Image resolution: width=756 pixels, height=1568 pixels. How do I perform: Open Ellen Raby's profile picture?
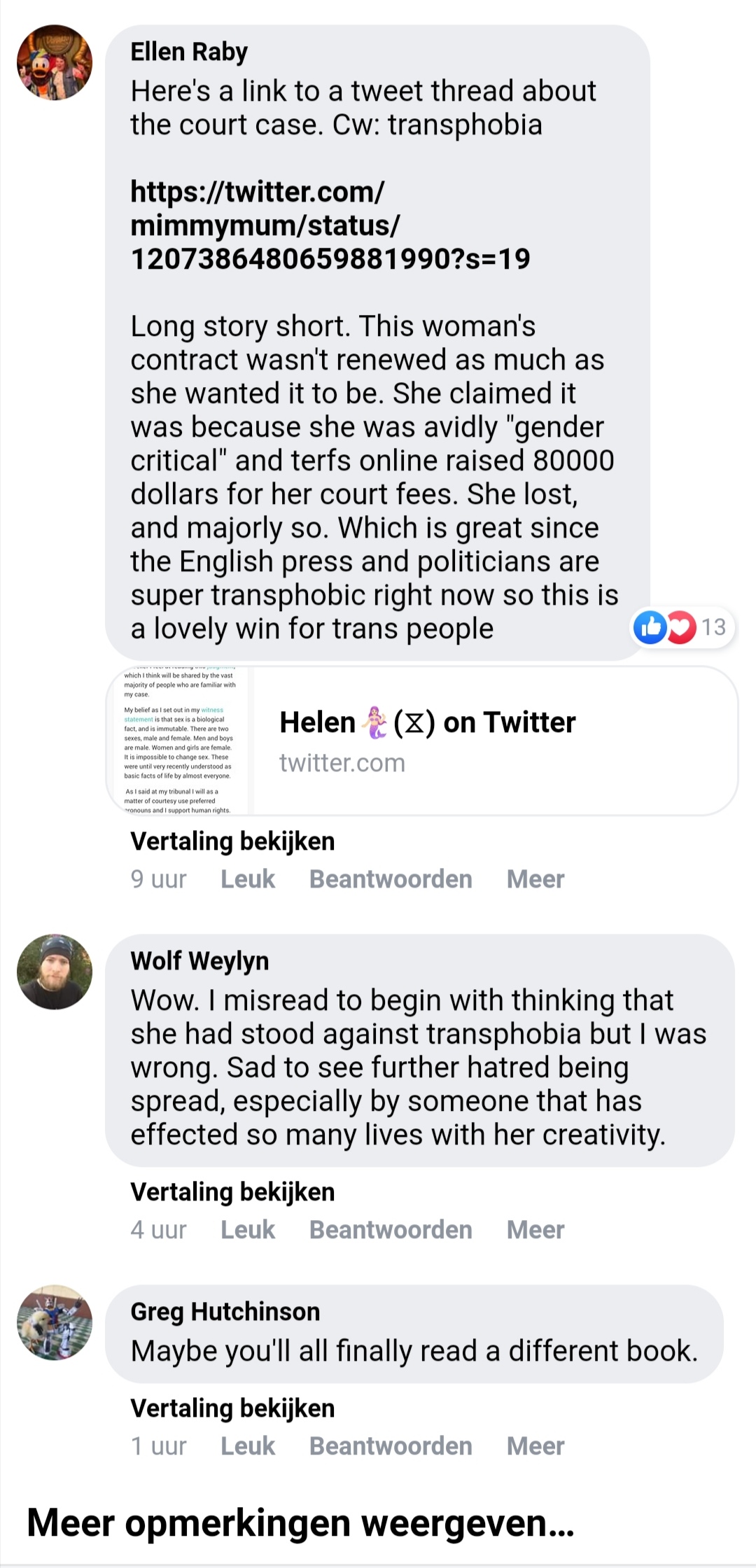pos(55,63)
